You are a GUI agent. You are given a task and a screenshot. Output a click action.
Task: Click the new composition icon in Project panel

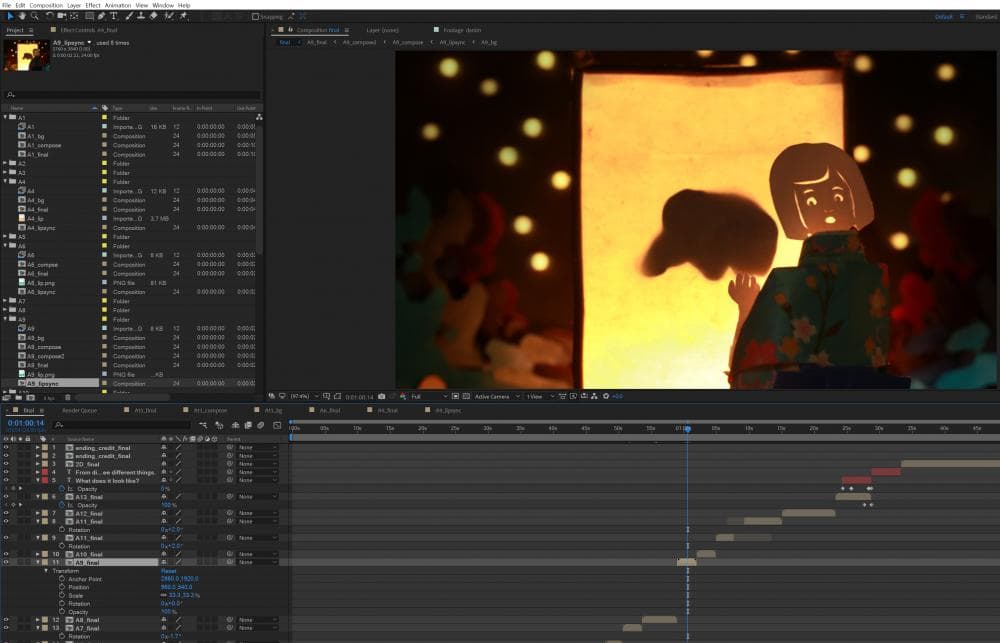pyautogui.click(x=30, y=398)
